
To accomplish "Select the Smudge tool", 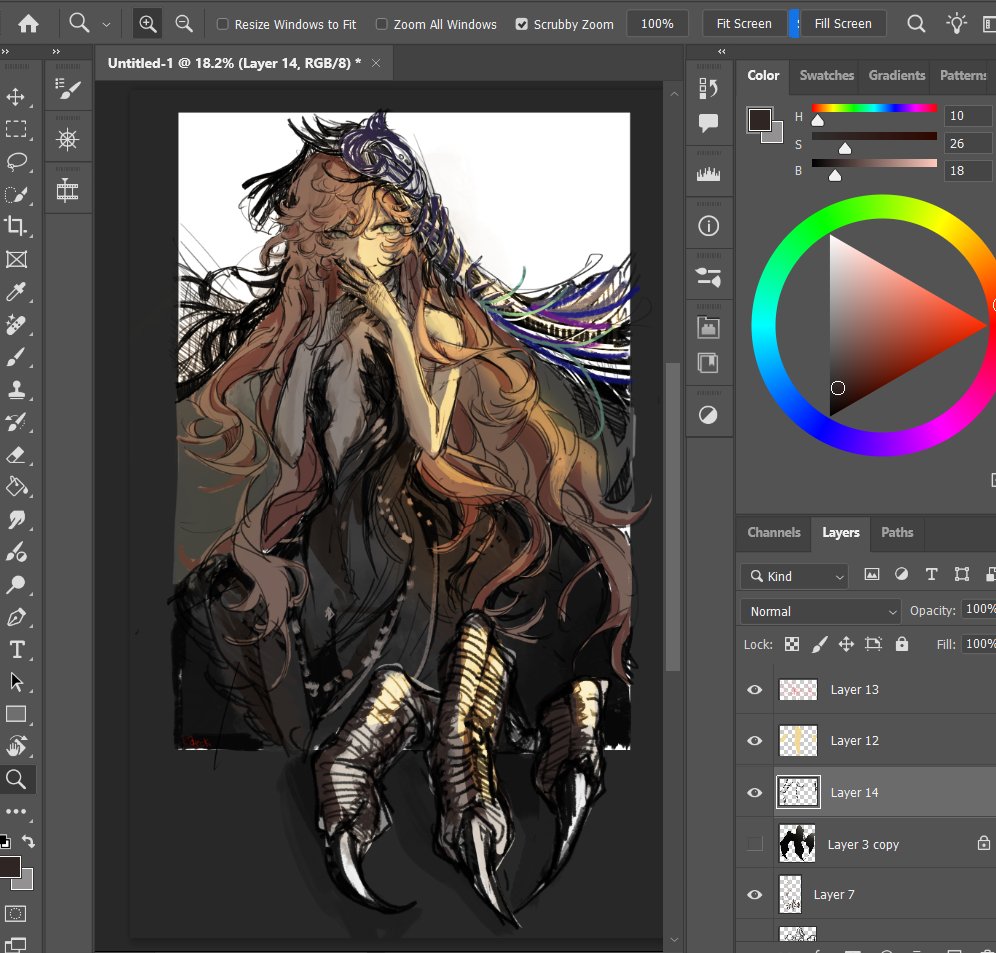I will point(16,520).
